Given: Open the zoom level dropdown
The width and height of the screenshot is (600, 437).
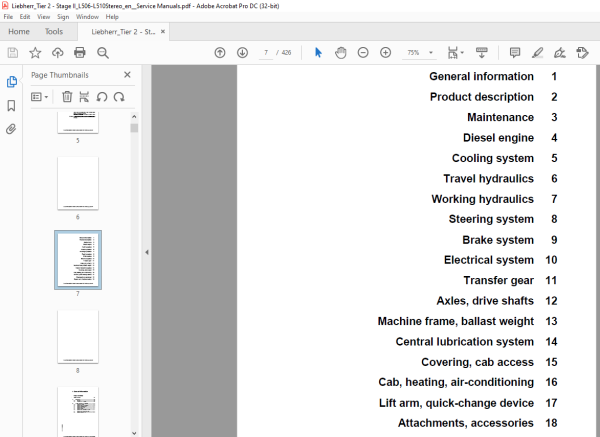Looking at the screenshot, I should click(x=431, y=53).
